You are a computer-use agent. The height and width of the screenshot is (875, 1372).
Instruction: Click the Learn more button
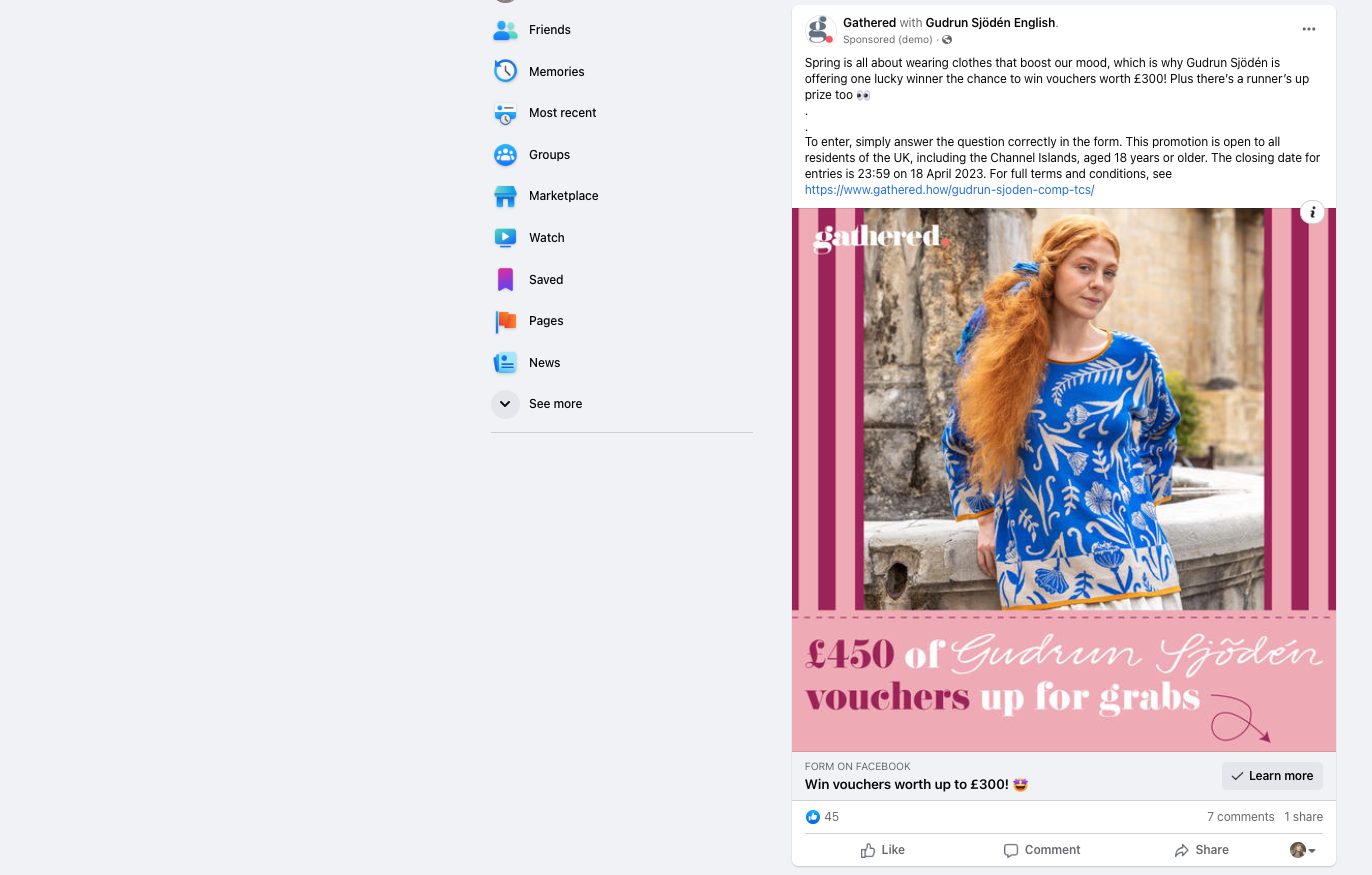[1272, 776]
